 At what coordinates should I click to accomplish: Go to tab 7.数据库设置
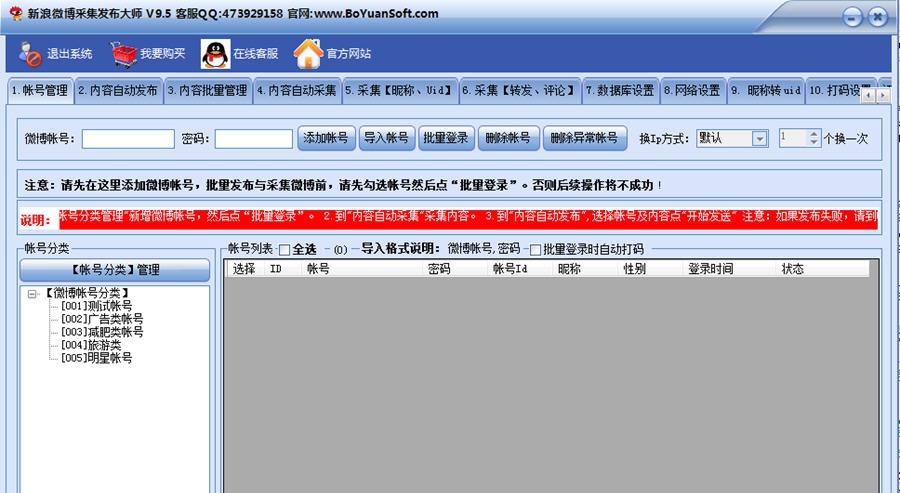coord(620,91)
